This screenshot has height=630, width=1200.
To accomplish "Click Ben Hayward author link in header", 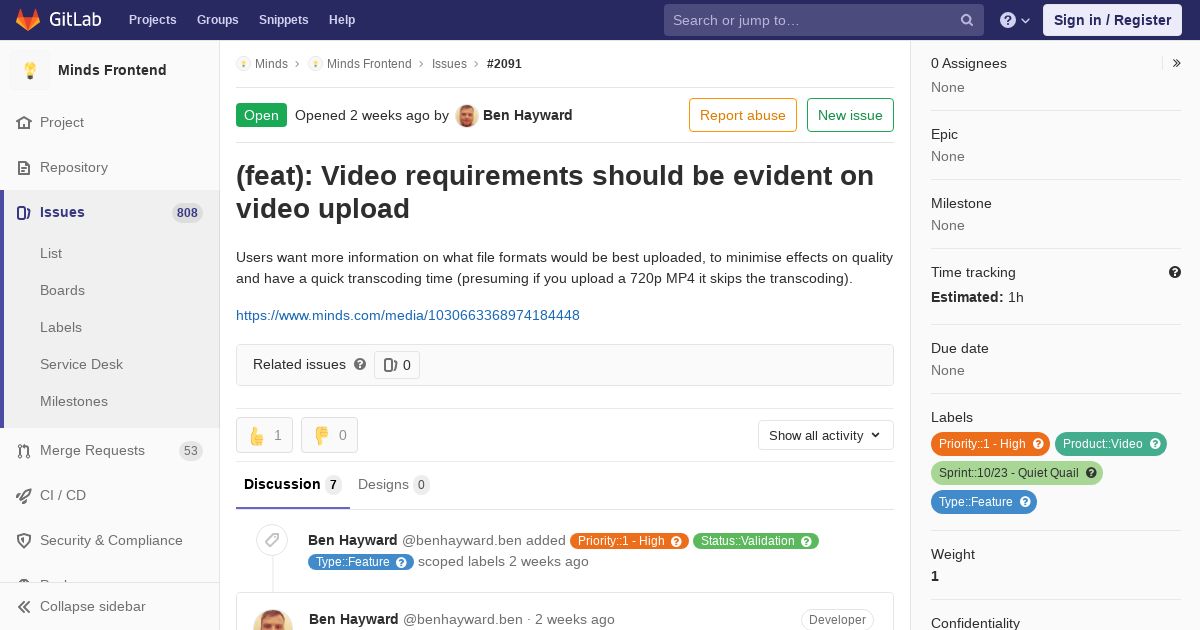I will coord(528,115).
